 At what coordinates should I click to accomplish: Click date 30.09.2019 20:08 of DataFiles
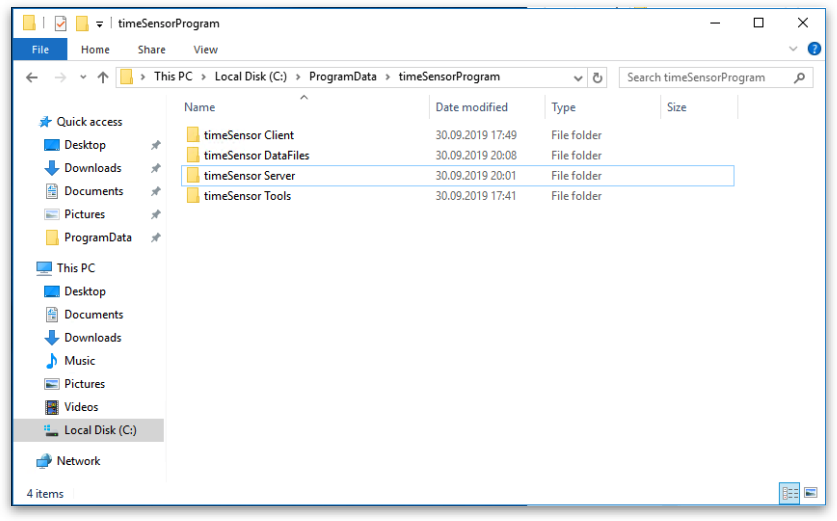pos(476,155)
